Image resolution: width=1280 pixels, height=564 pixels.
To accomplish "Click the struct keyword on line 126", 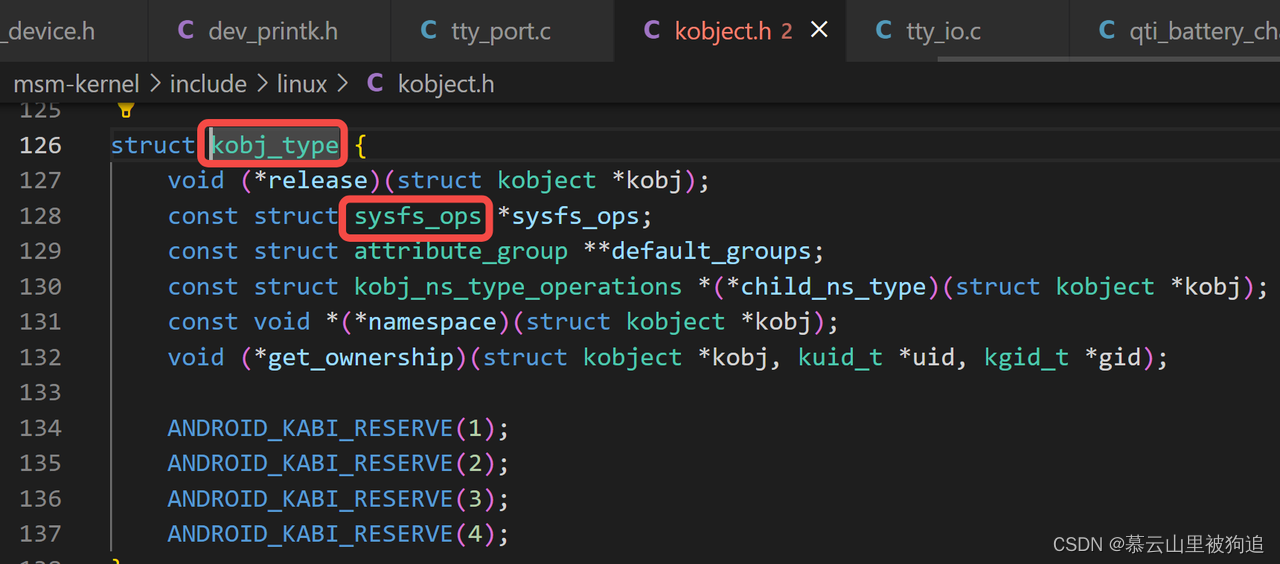I will coord(153,145).
